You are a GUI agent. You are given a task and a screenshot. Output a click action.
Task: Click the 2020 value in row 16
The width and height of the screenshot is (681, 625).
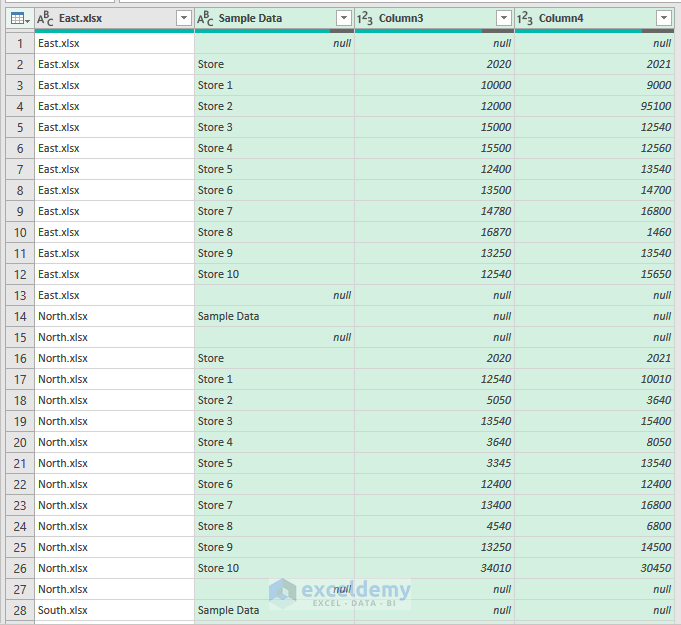(x=499, y=358)
